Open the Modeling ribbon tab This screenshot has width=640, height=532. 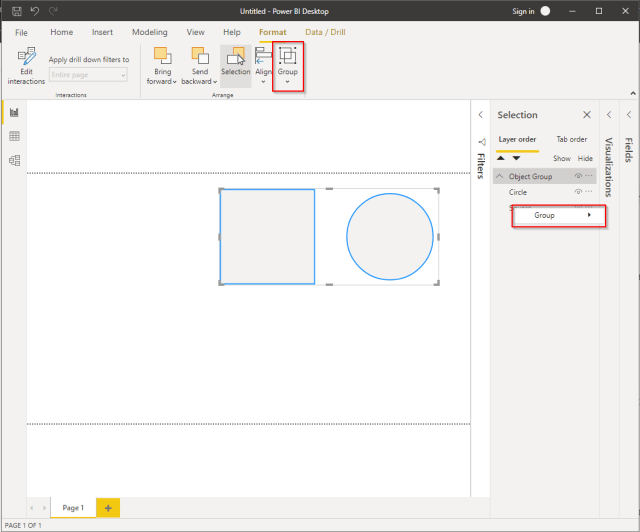click(x=150, y=32)
